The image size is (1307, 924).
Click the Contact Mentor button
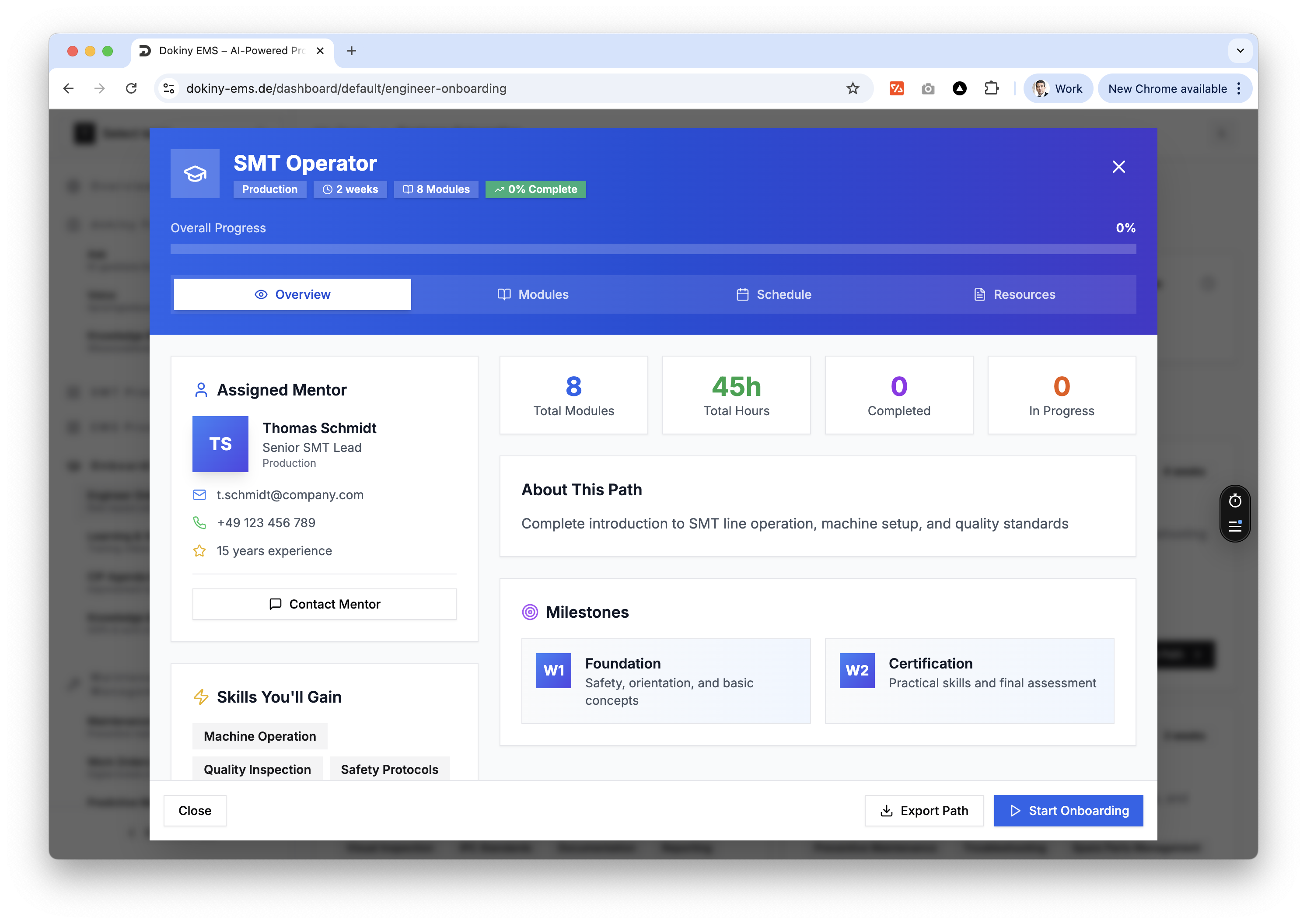tap(324, 604)
